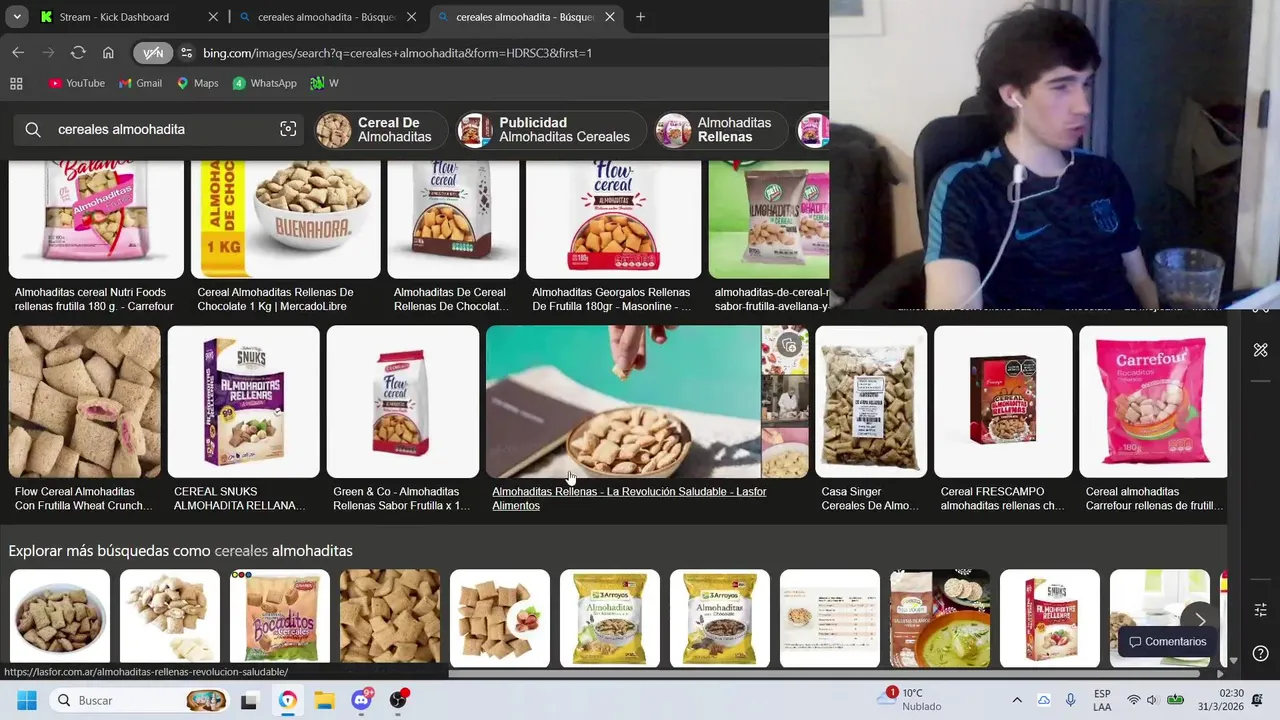Image resolution: width=1280 pixels, height=720 pixels.
Task: Open the browser icon on the taskbar
Action: point(287,701)
